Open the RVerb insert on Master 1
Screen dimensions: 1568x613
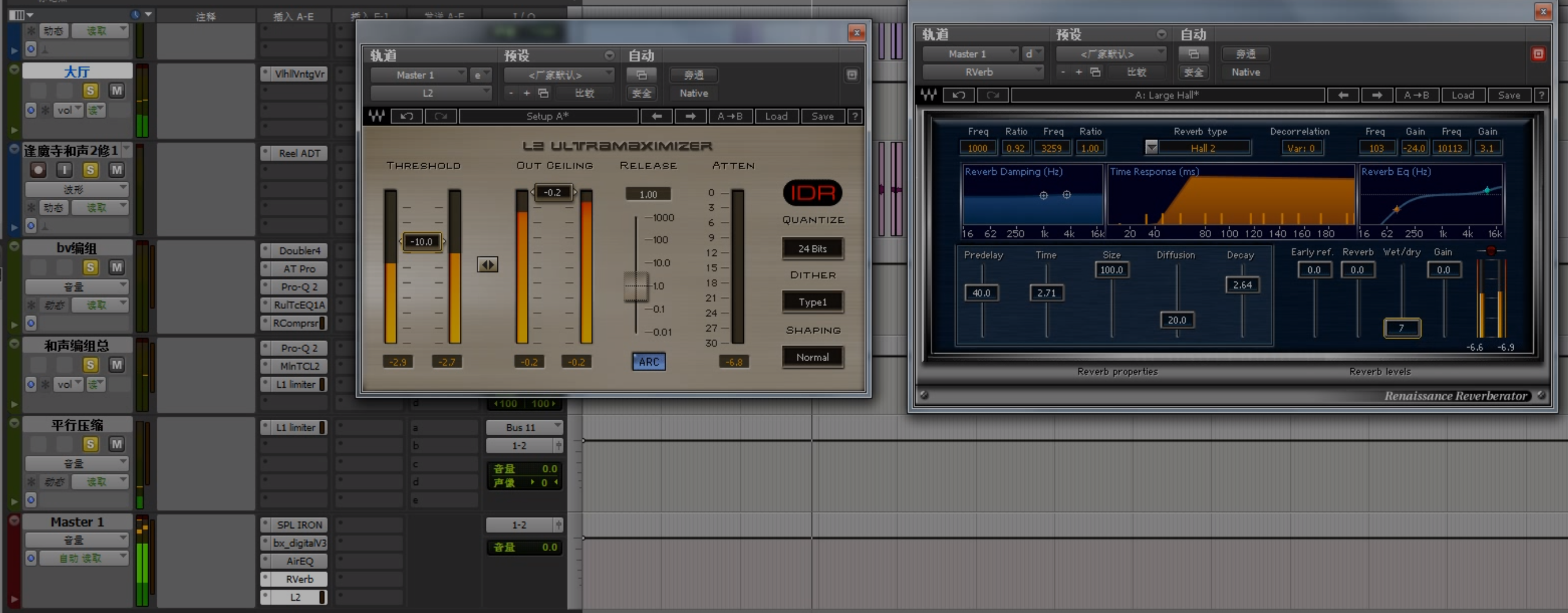299,579
